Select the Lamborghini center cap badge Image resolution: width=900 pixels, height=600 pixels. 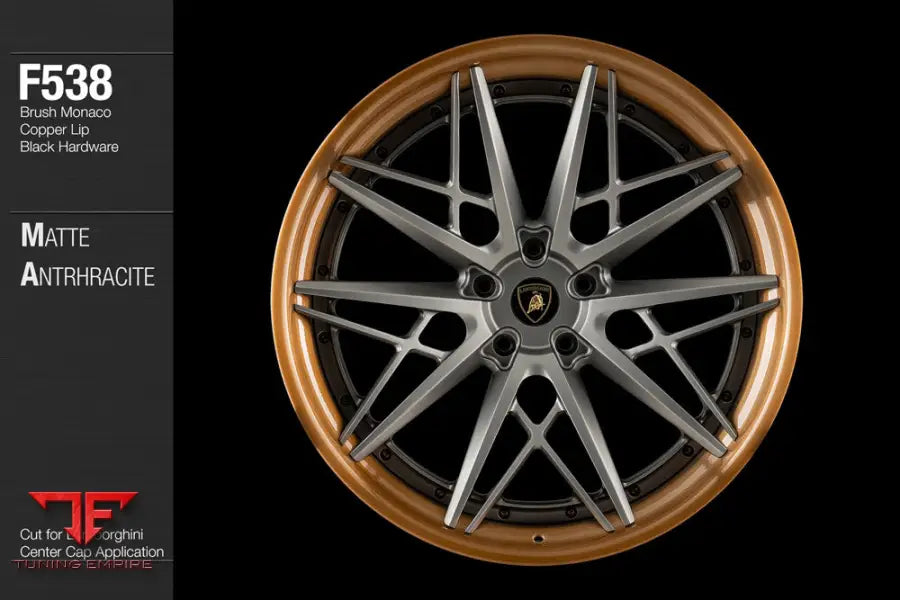(x=536, y=303)
